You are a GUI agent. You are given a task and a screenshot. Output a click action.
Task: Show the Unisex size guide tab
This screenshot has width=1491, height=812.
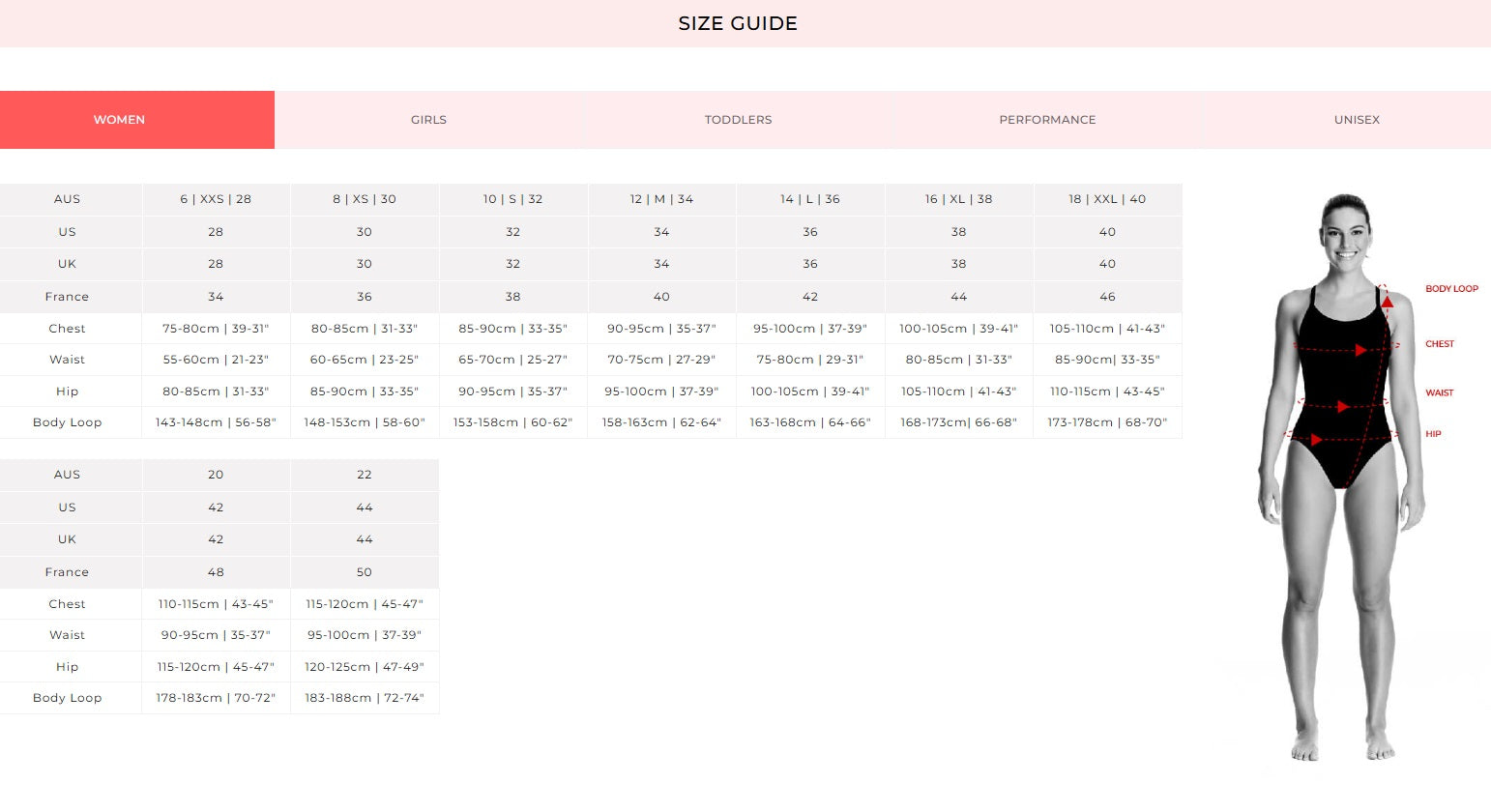(x=1357, y=120)
